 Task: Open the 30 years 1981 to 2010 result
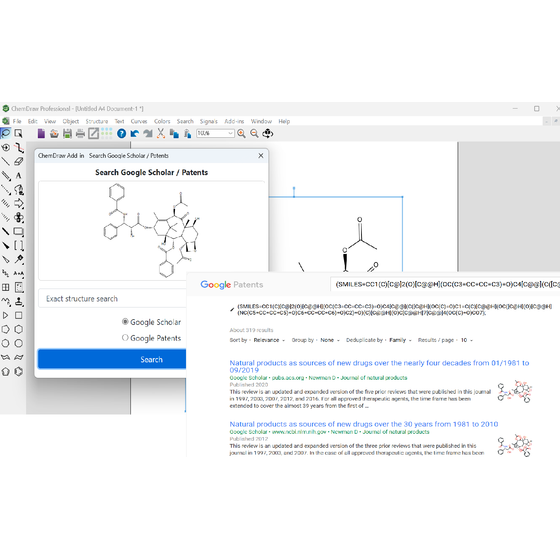point(364,424)
